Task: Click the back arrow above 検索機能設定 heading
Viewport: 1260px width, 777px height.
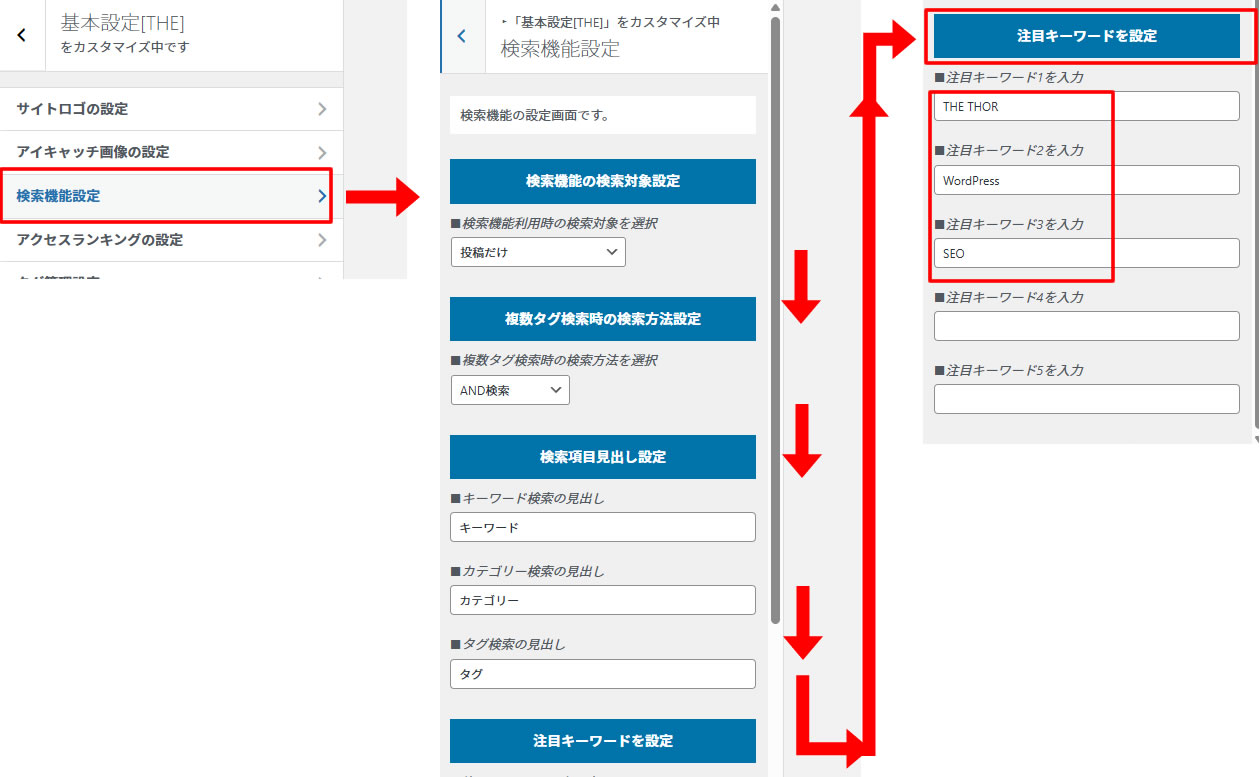Action: (461, 35)
